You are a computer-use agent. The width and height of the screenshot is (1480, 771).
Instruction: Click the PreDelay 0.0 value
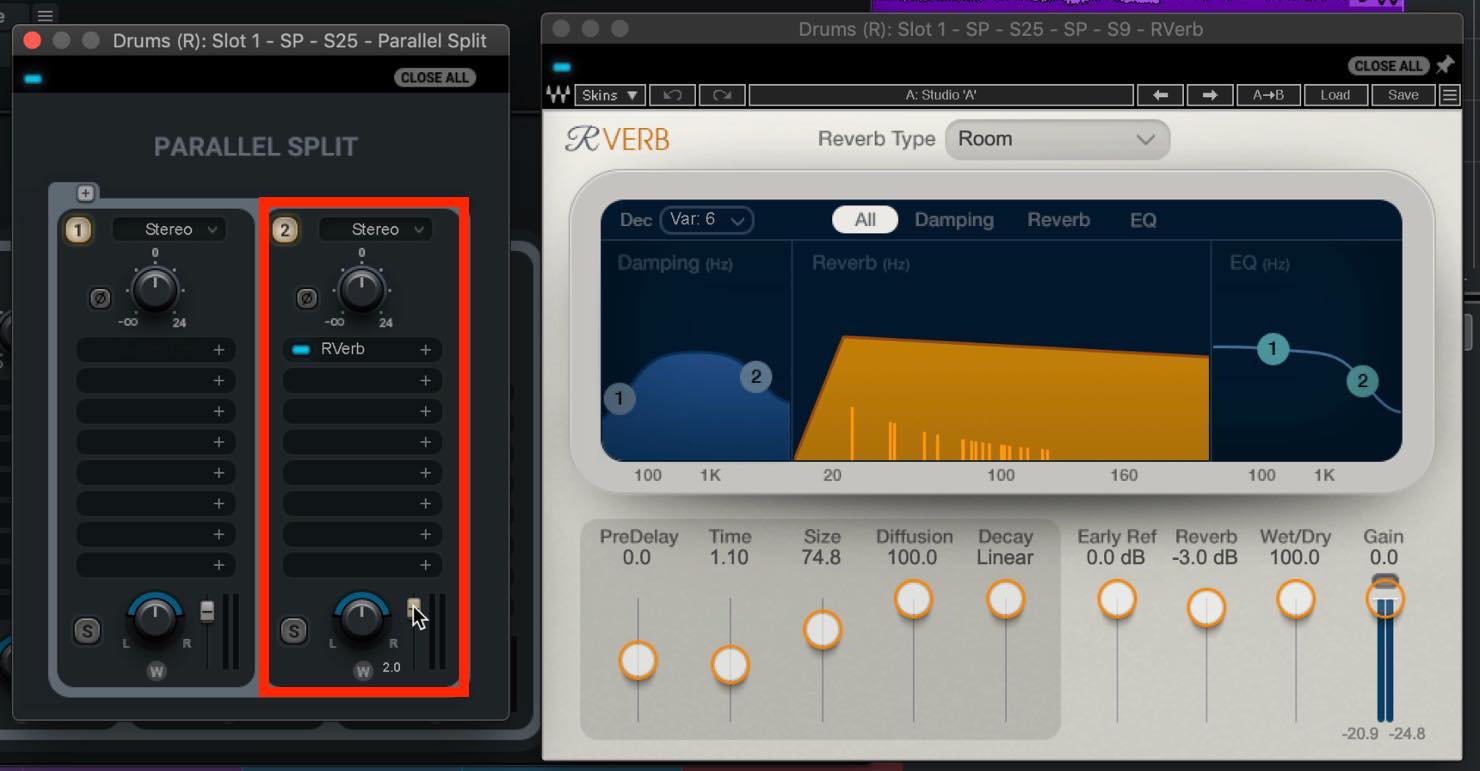(x=637, y=558)
